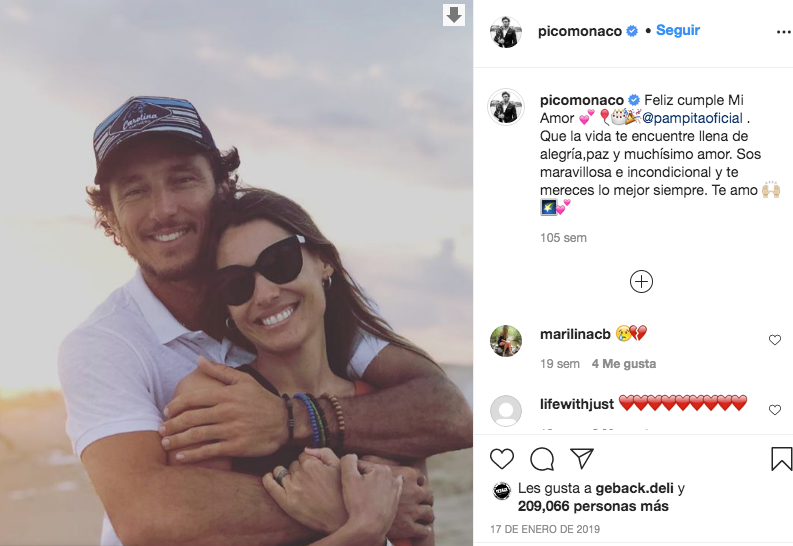Viewport: 793px width, 546px height.
Task: Open the comment bubble icon
Action: 542,459
